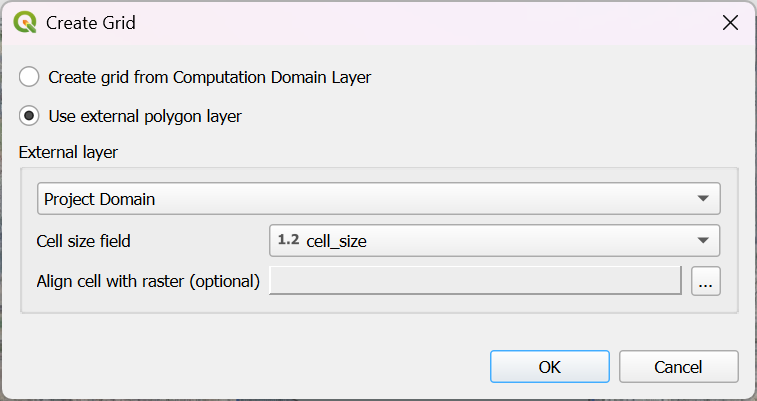Select the Use external polygon layer radio
Viewport: 757px width, 401px height.
(x=30, y=116)
